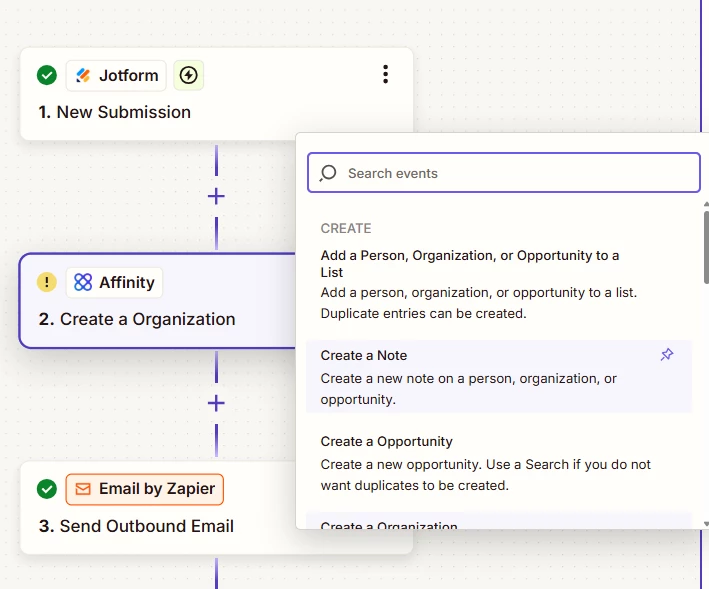Viewport: 709px width, 589px height.
Task: Open the three-dot menu on Jotform step
Action: [x=385, y=74]
